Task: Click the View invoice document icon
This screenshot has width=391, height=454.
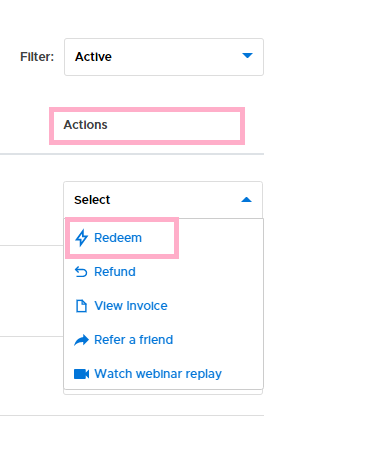Action: click(81, 306)
